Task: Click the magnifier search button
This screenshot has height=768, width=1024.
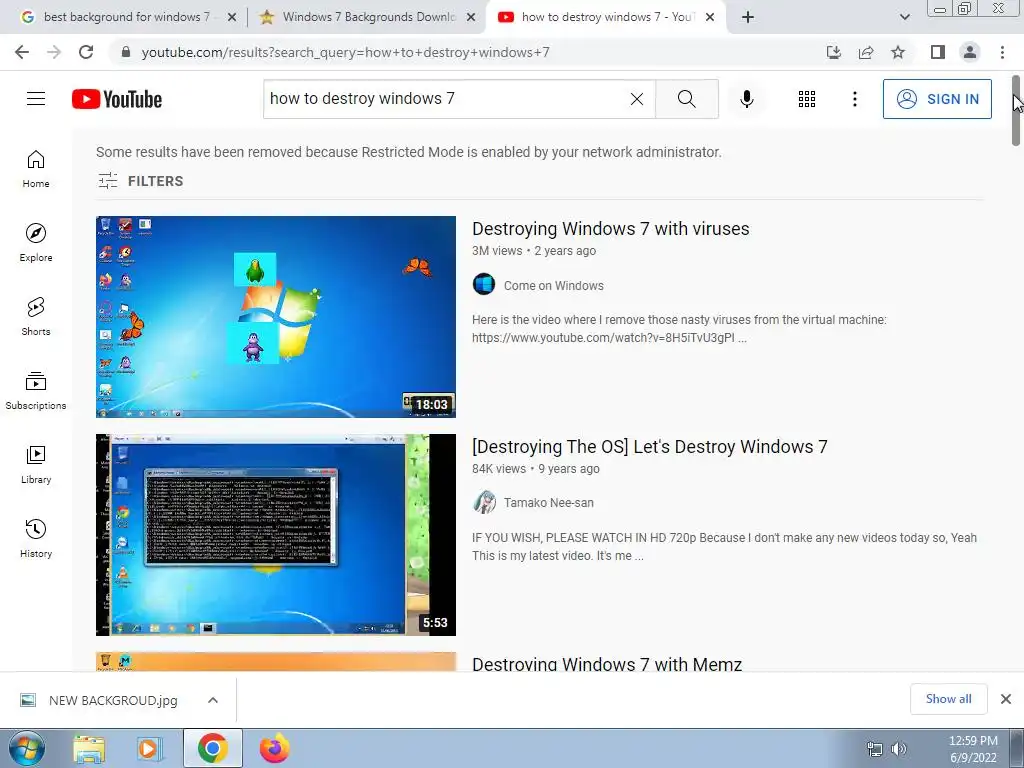Action: 686,99
